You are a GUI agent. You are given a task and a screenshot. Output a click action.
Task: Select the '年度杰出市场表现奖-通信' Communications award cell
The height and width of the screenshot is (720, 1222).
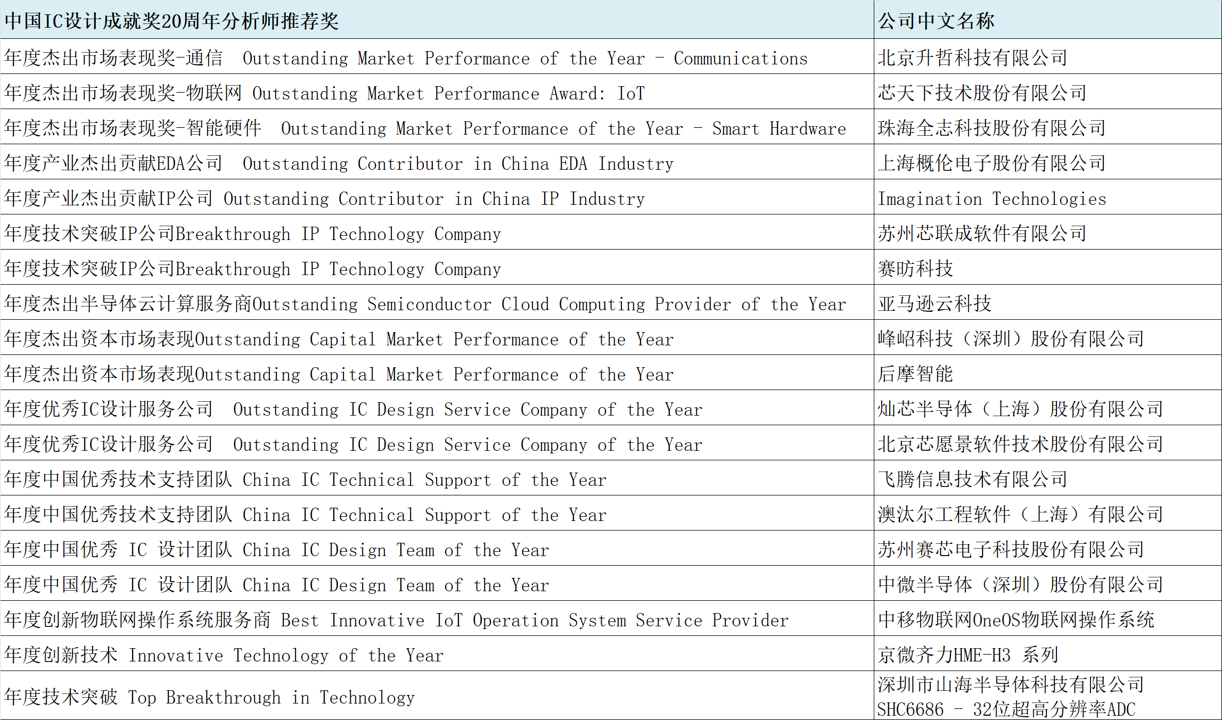point(437,57)
